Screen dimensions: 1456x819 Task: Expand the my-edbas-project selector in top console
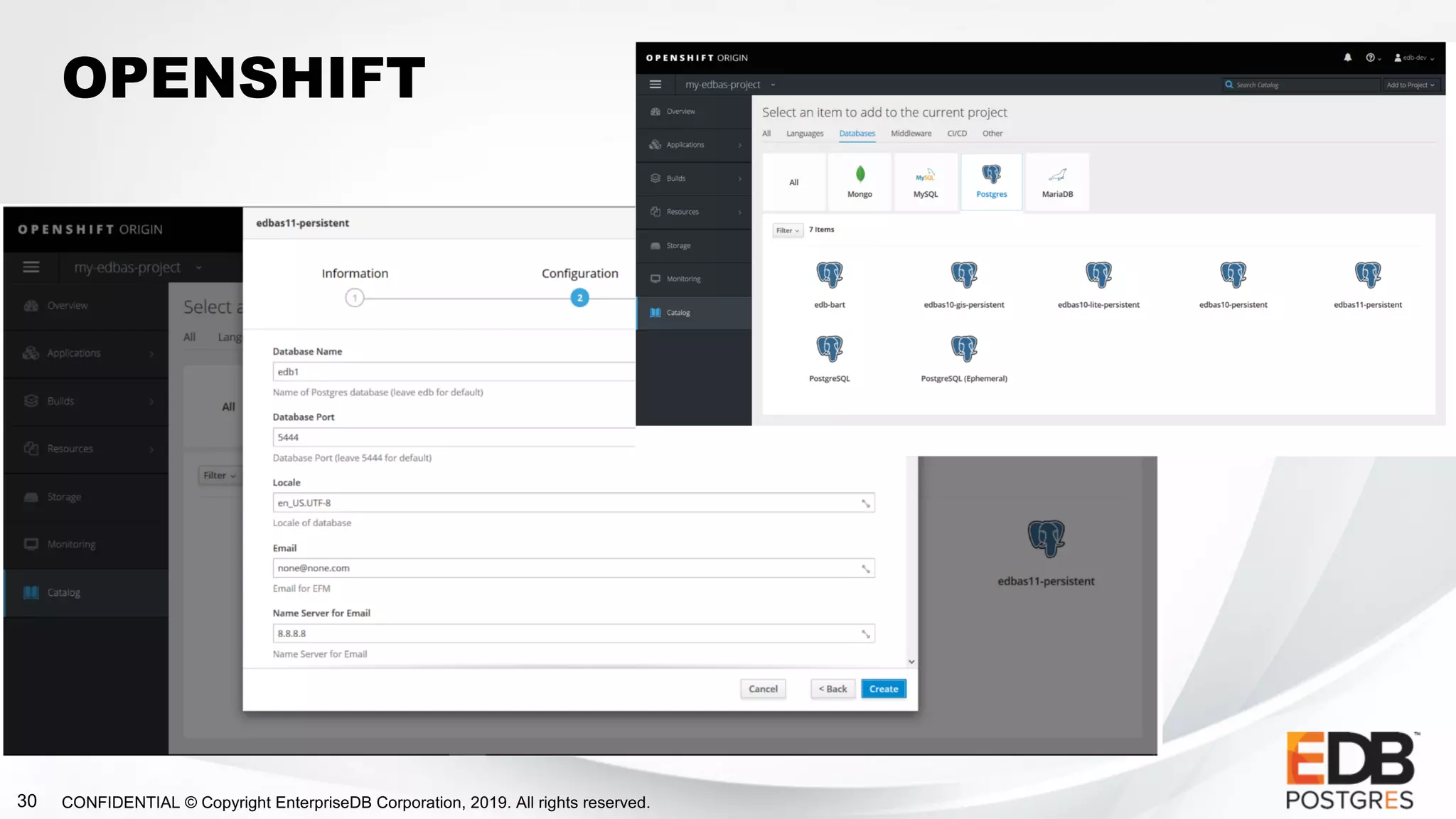click(729, 85)
